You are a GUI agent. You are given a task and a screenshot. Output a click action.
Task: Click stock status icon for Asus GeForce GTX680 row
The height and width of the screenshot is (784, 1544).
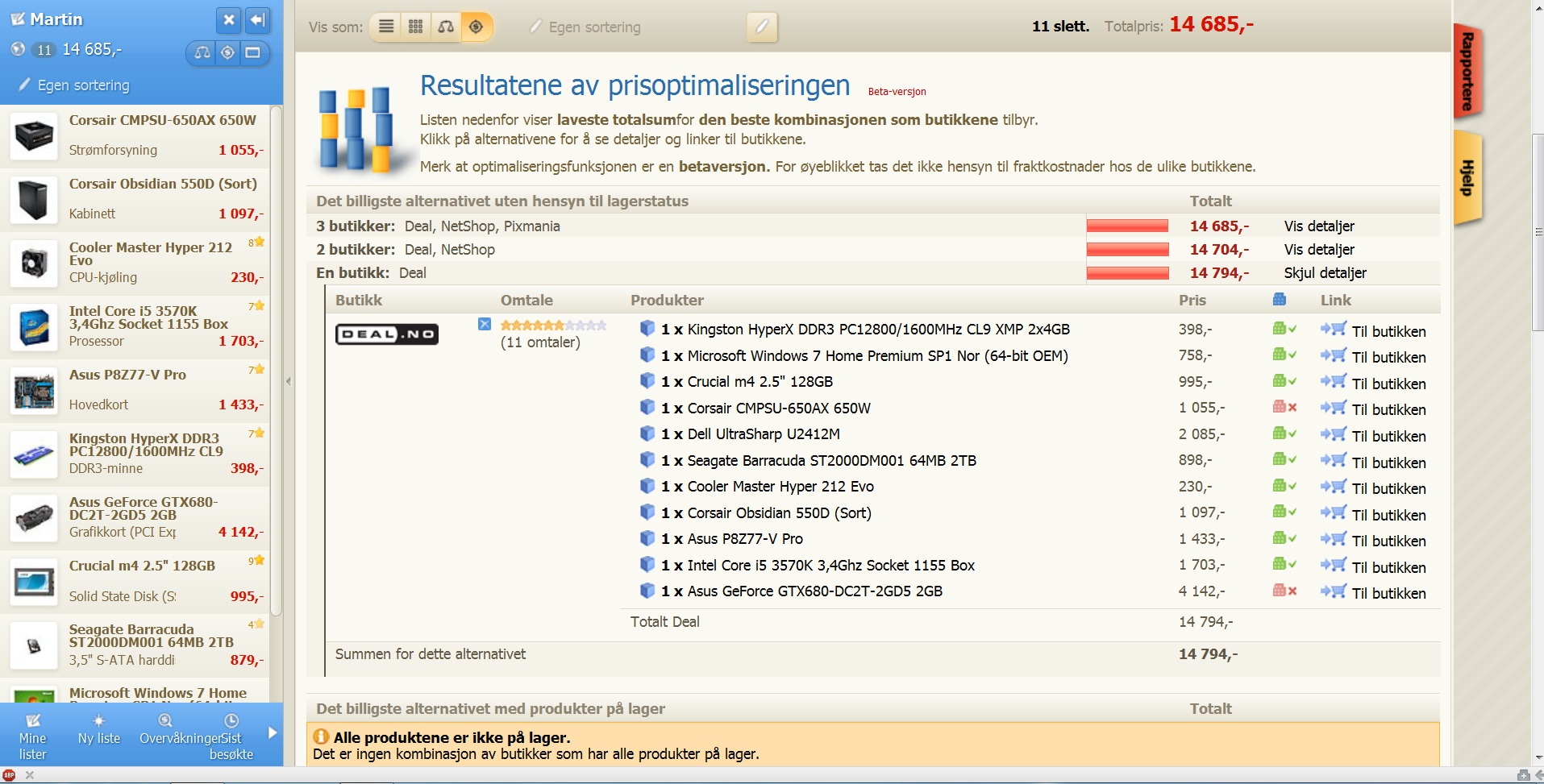pyautogui.click(x=1284, y=591)
